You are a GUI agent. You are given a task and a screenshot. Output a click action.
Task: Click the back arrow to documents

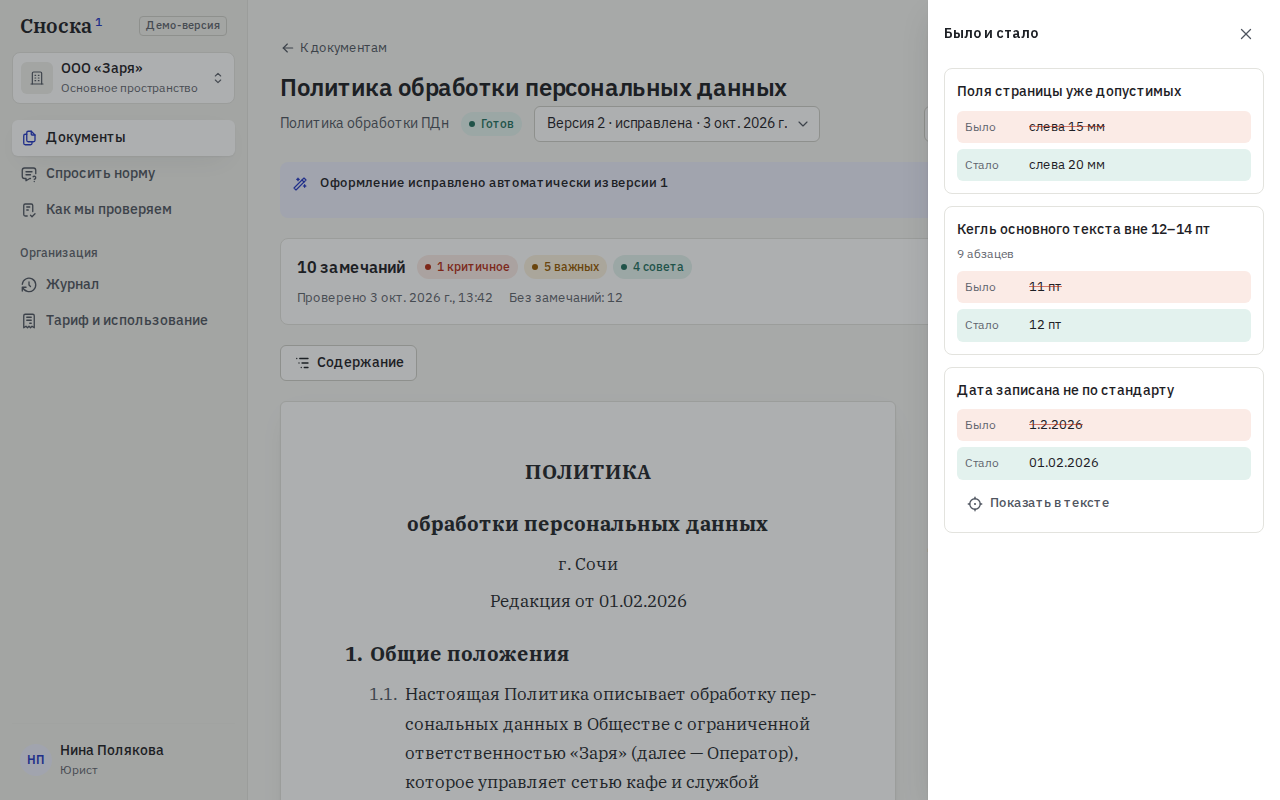(x=288, y=48)
